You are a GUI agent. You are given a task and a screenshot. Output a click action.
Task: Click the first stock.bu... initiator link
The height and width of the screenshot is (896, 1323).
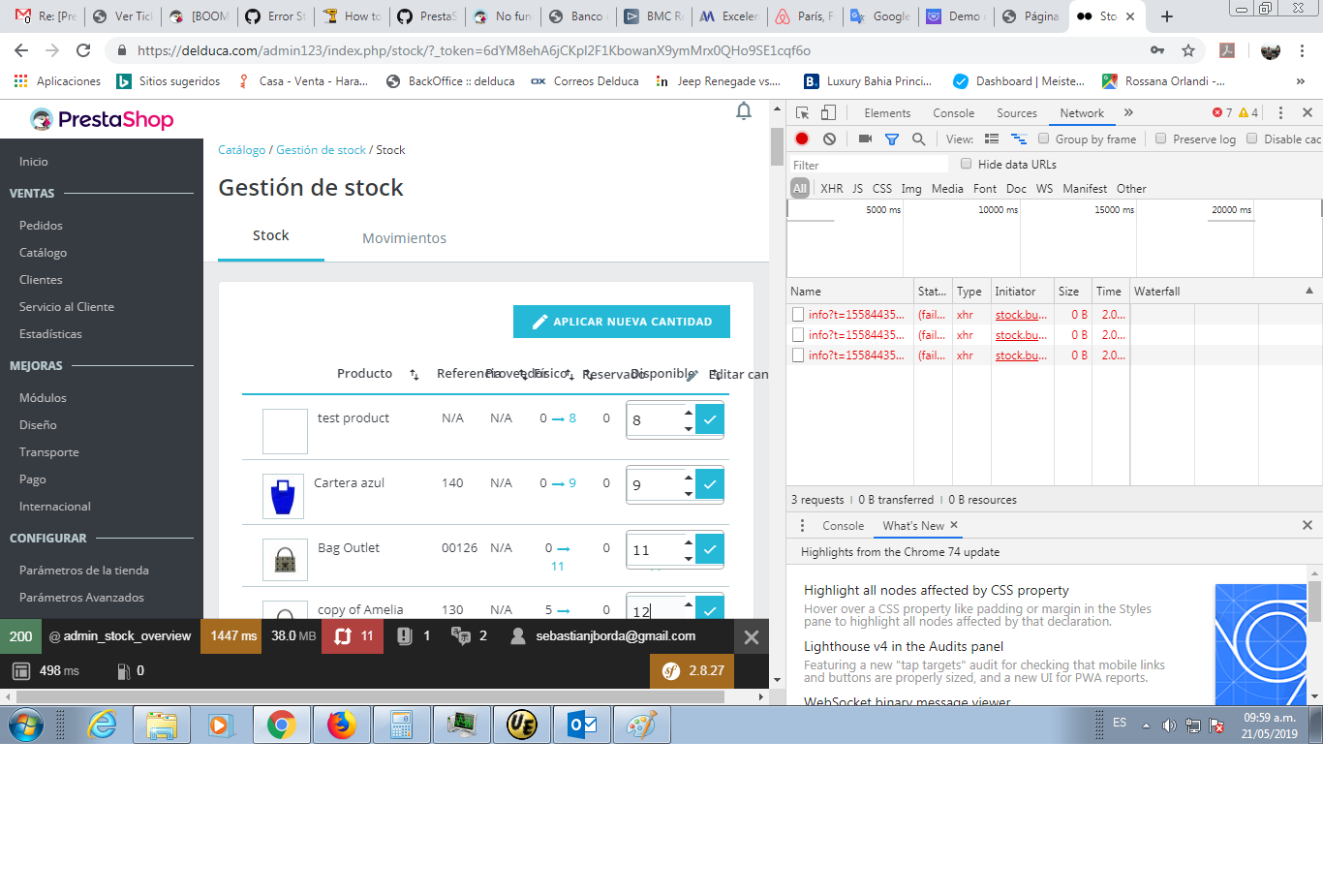[x=1021, y=315]
